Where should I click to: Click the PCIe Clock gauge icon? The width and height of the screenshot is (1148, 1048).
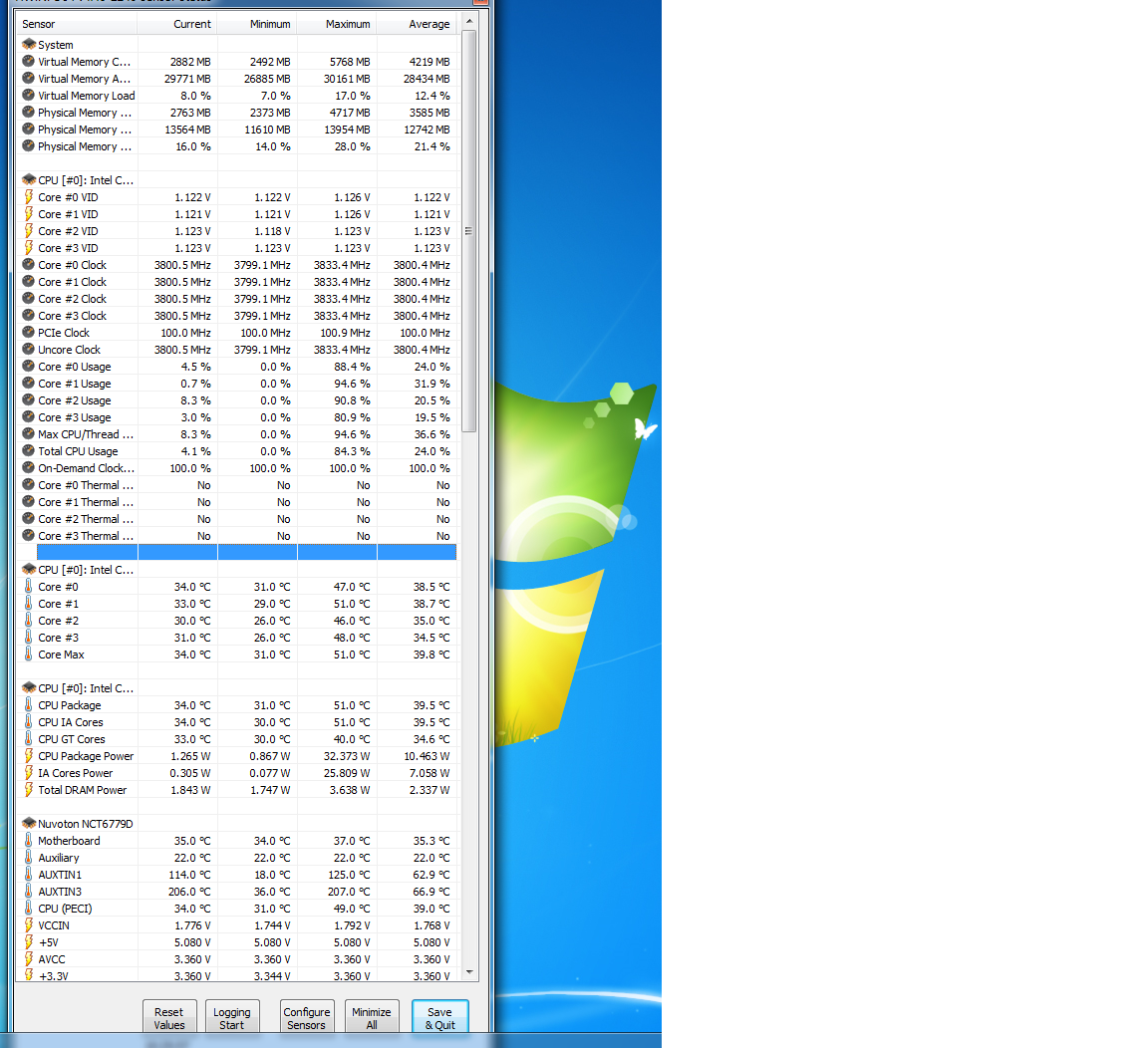pyautogui.click(x=29, y=333)
